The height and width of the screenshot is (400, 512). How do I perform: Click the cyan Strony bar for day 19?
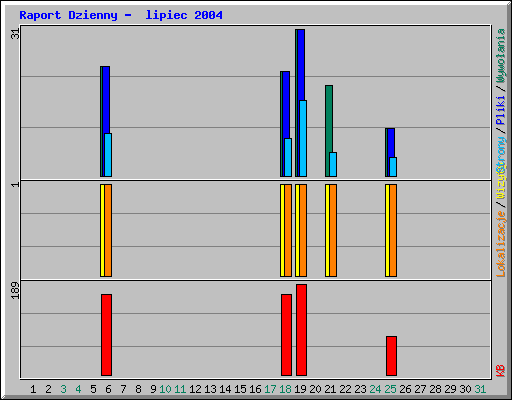click(x=303, y=138)
